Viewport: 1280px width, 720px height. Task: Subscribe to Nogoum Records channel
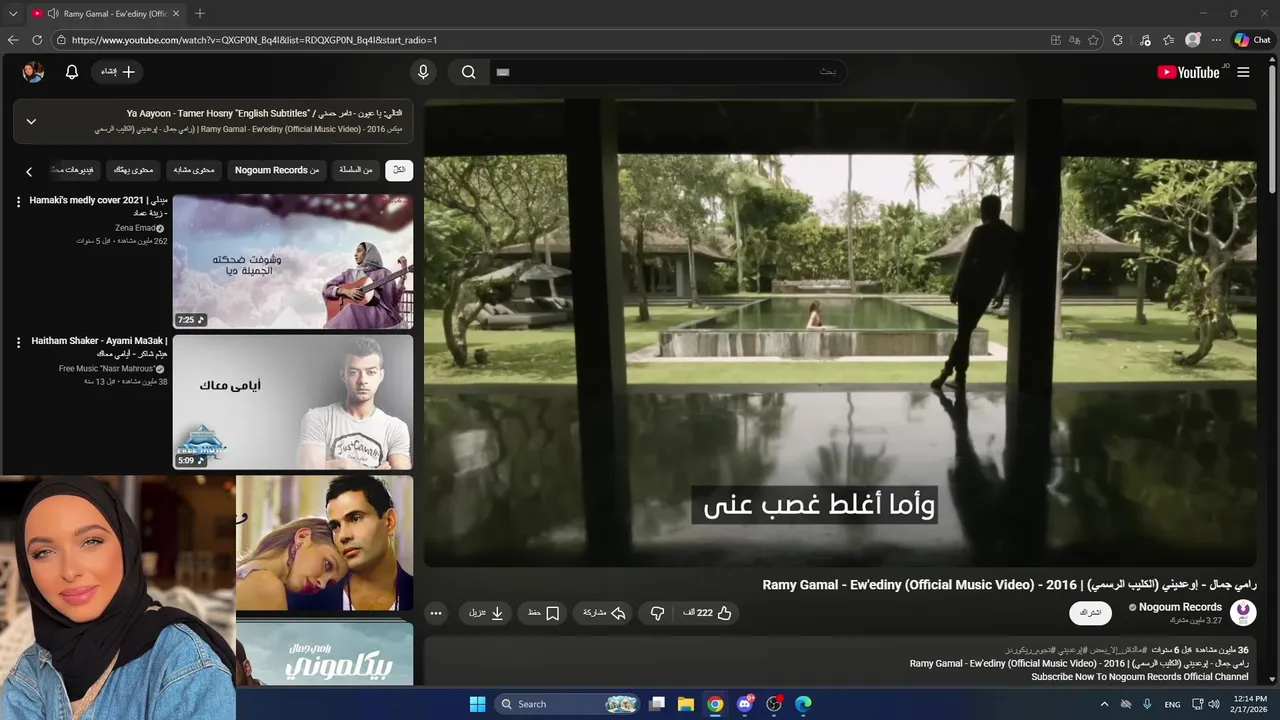pos(1090,612)
